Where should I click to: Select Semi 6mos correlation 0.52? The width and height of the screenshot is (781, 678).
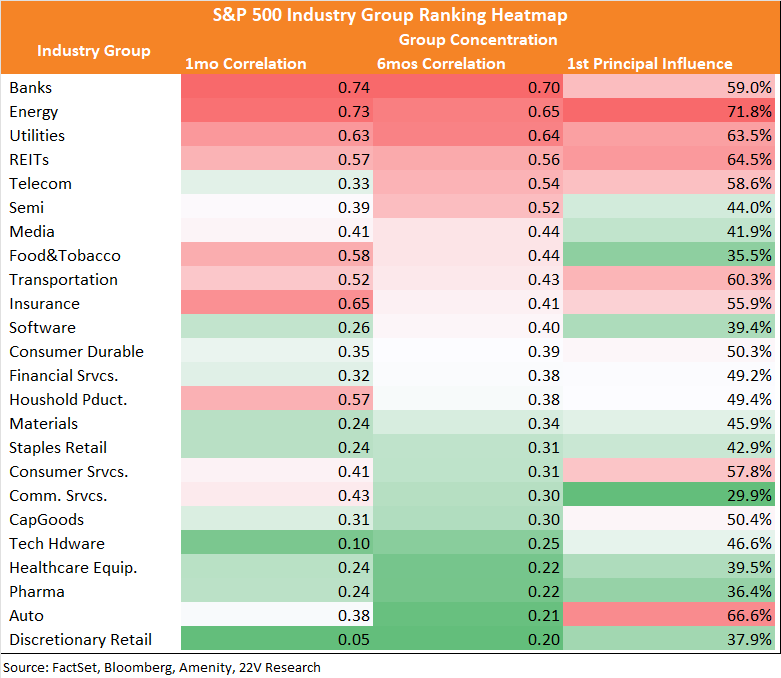[x=544, y=208]
